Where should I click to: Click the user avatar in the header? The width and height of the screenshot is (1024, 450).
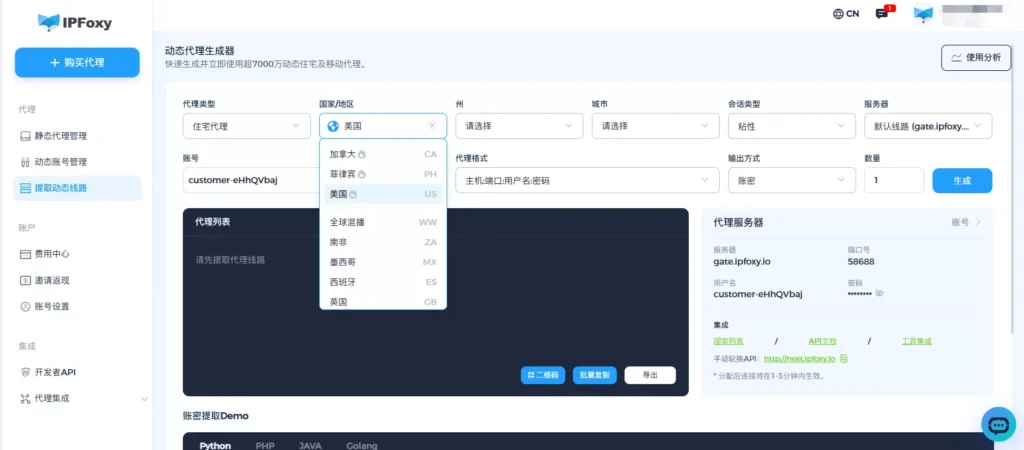(x=923, y=14)
